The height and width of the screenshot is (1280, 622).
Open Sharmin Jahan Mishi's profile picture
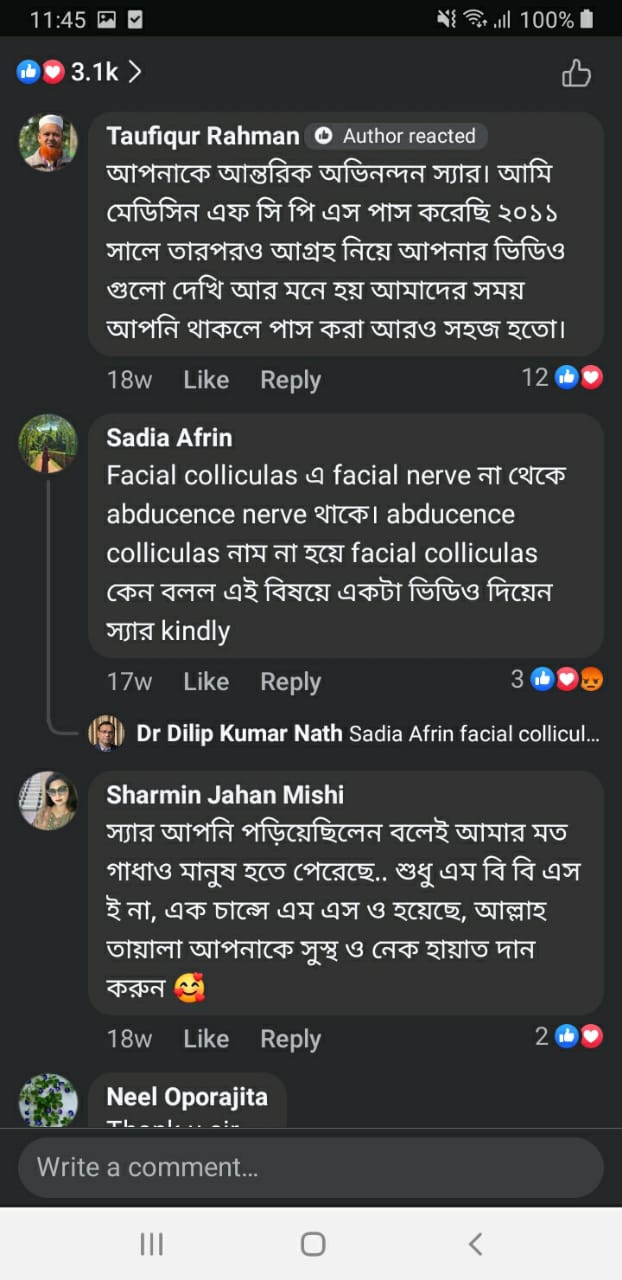click(x=48, y=800)
